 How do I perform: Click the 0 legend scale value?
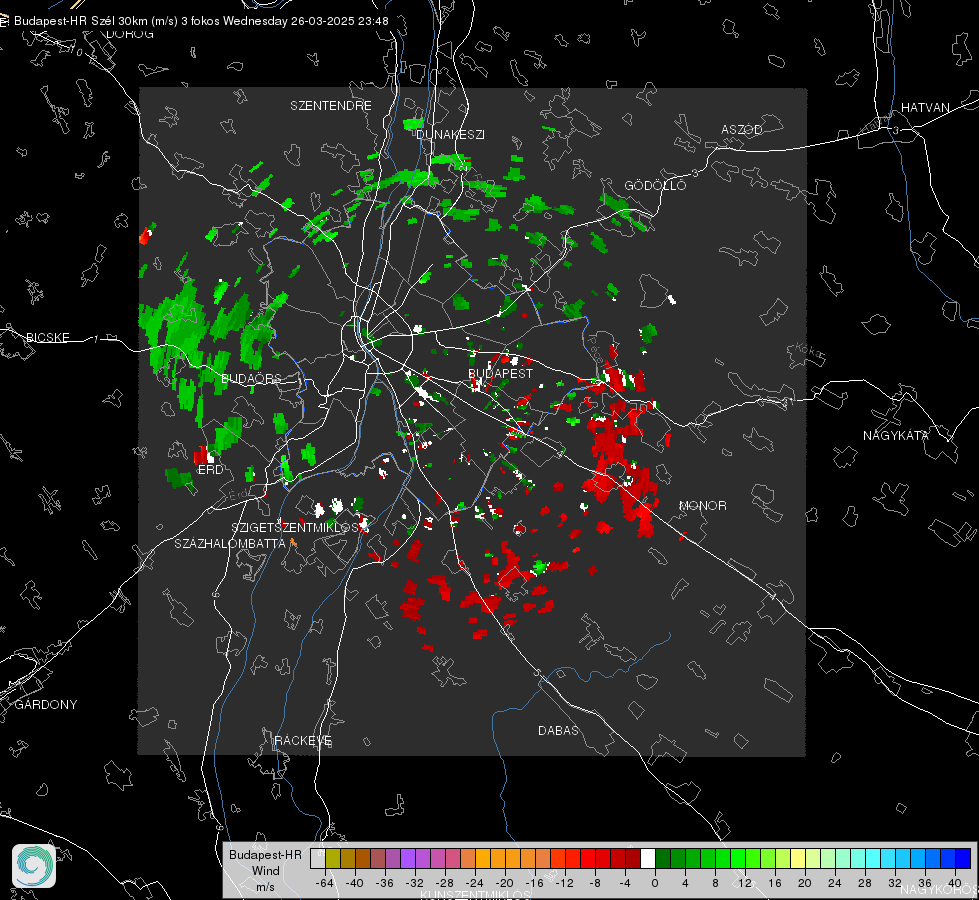coord(654,883)
